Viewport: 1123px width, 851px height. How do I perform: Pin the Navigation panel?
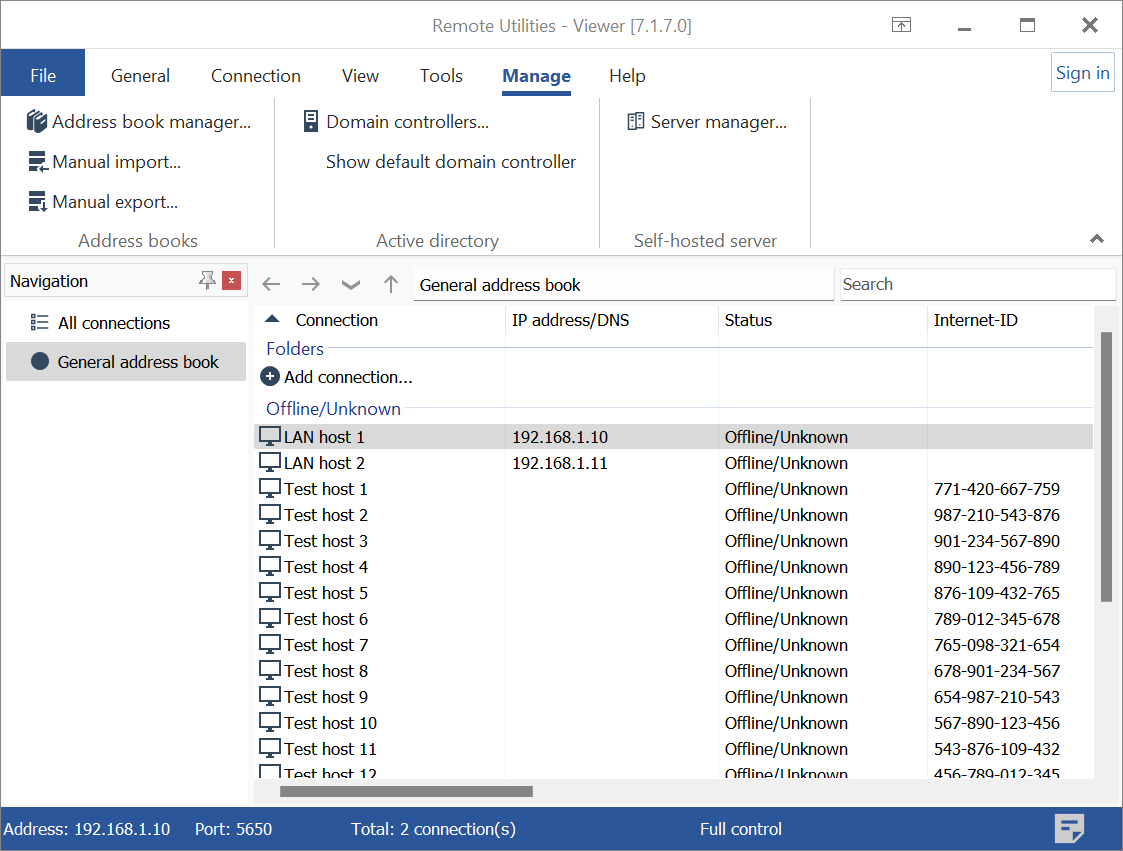[207, 281]
